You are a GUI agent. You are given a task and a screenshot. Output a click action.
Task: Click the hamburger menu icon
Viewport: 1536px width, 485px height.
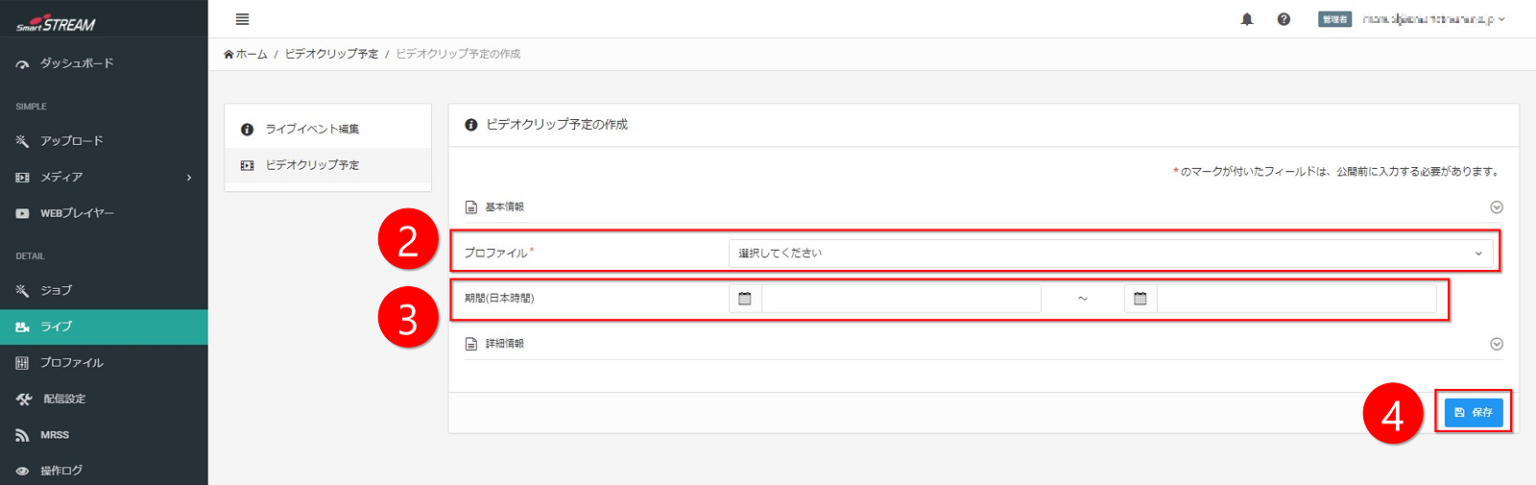(x=242, y=19)
